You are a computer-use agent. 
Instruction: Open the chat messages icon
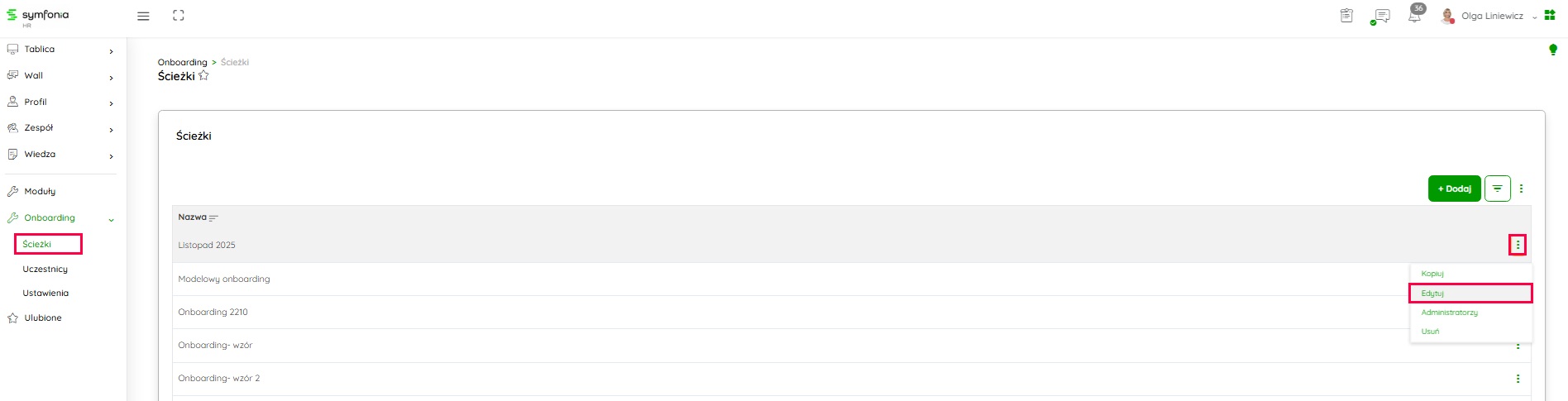click(1380, 17)
